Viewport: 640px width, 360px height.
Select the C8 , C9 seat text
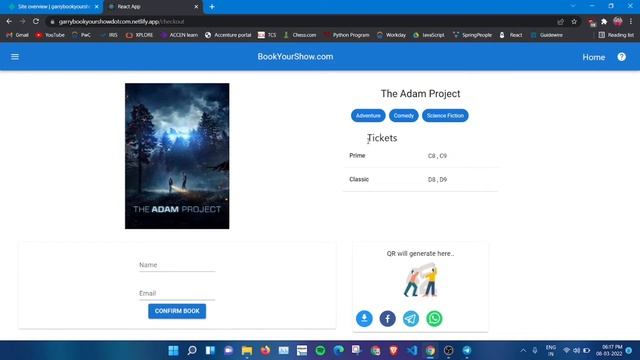point(437,156)
